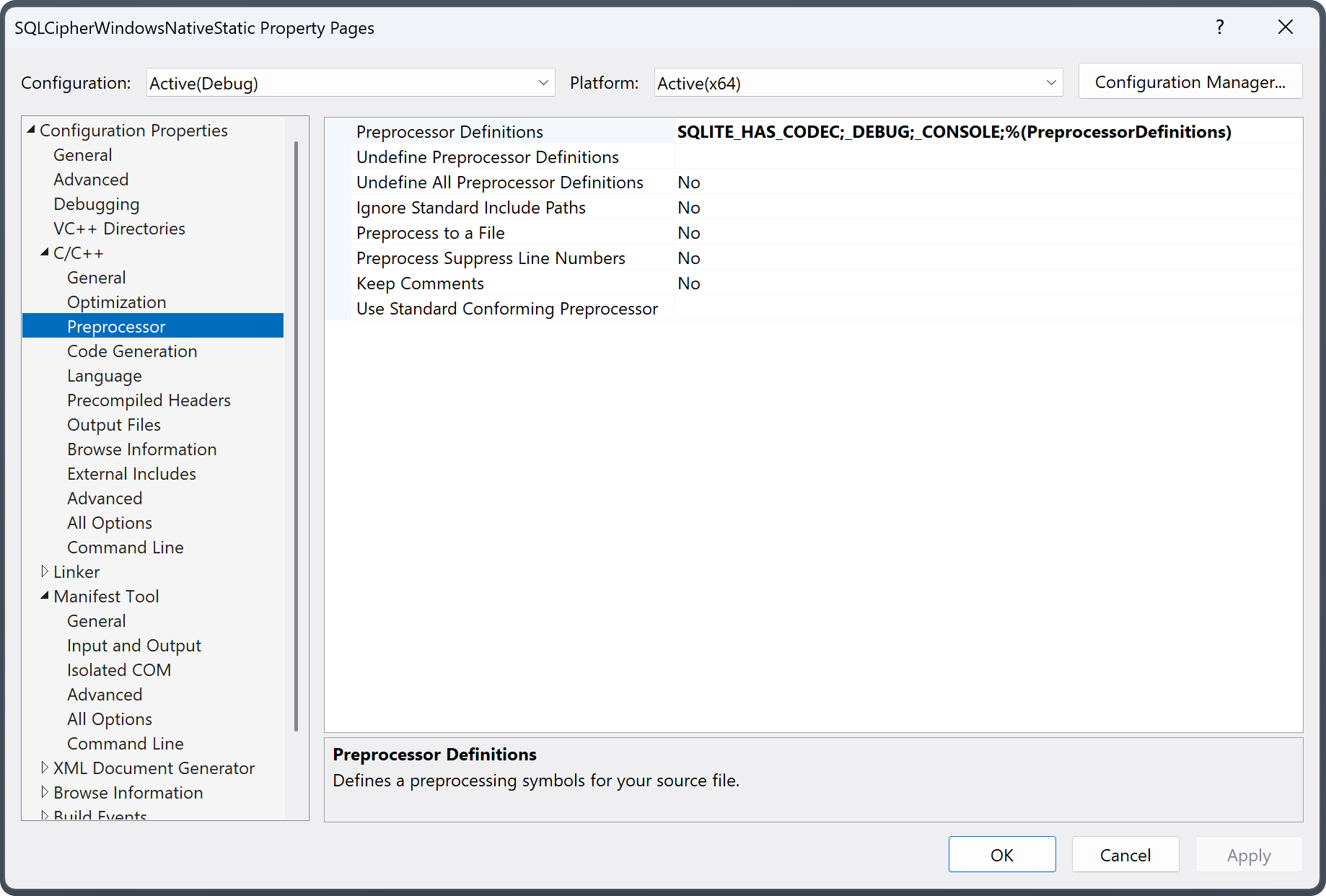
Task: Select General under Configuration Properties
Action: pos(83,154)
